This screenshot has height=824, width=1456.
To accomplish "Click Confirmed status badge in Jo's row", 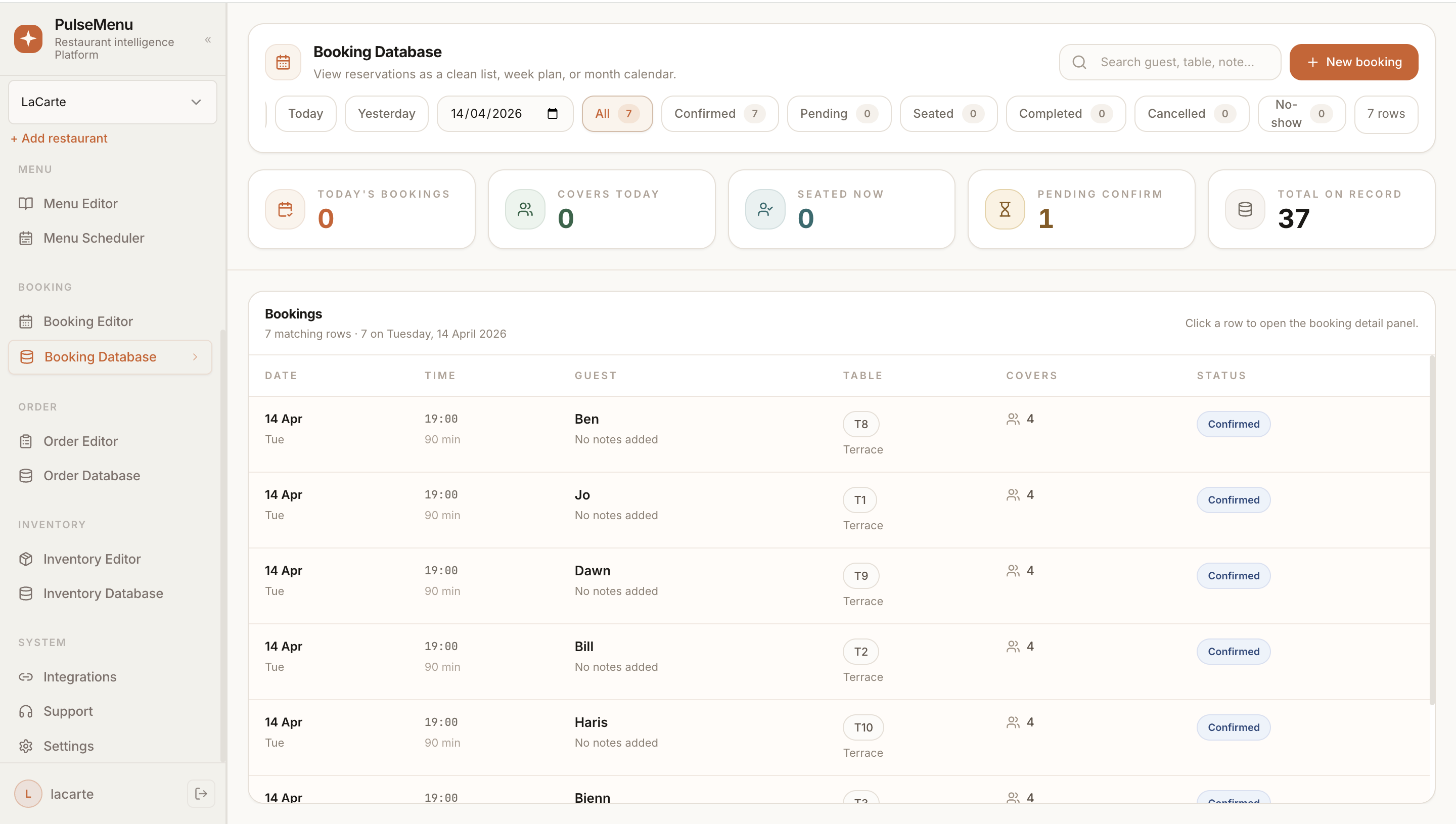I will tap(1233, 500).
